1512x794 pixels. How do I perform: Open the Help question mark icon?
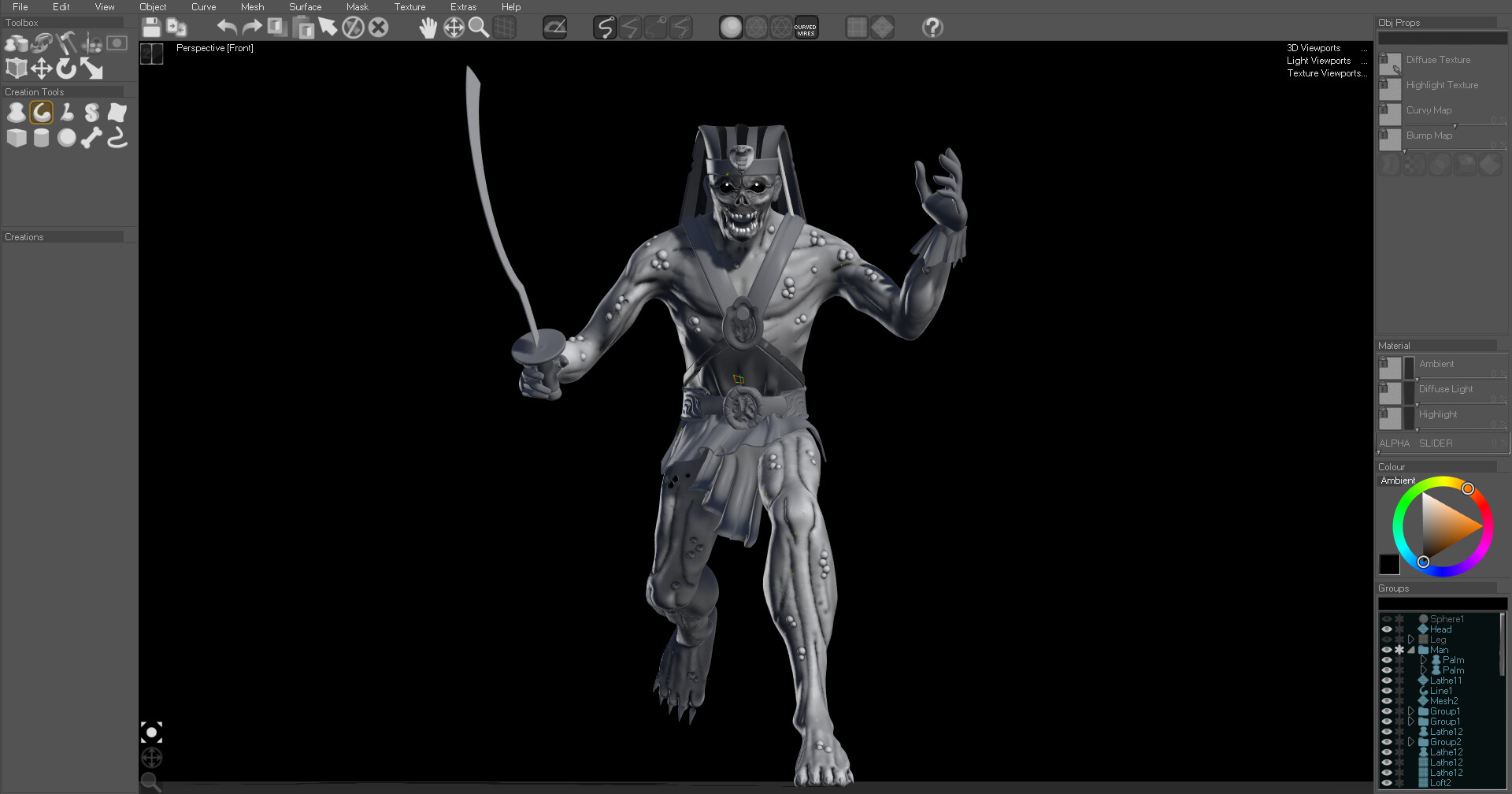[932, 28]
